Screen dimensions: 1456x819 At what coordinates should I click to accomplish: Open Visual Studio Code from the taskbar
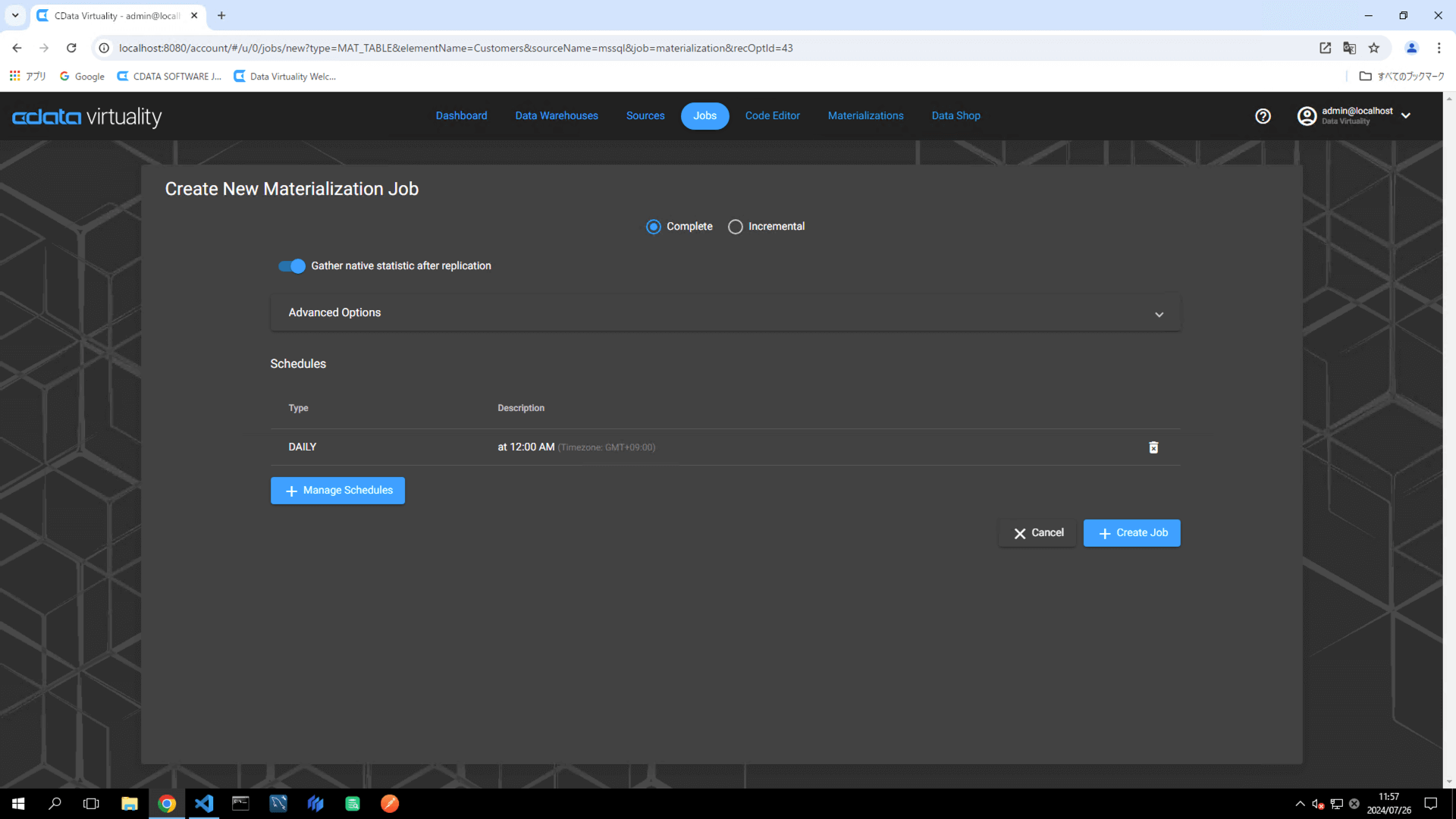click(x=204, y=804)
